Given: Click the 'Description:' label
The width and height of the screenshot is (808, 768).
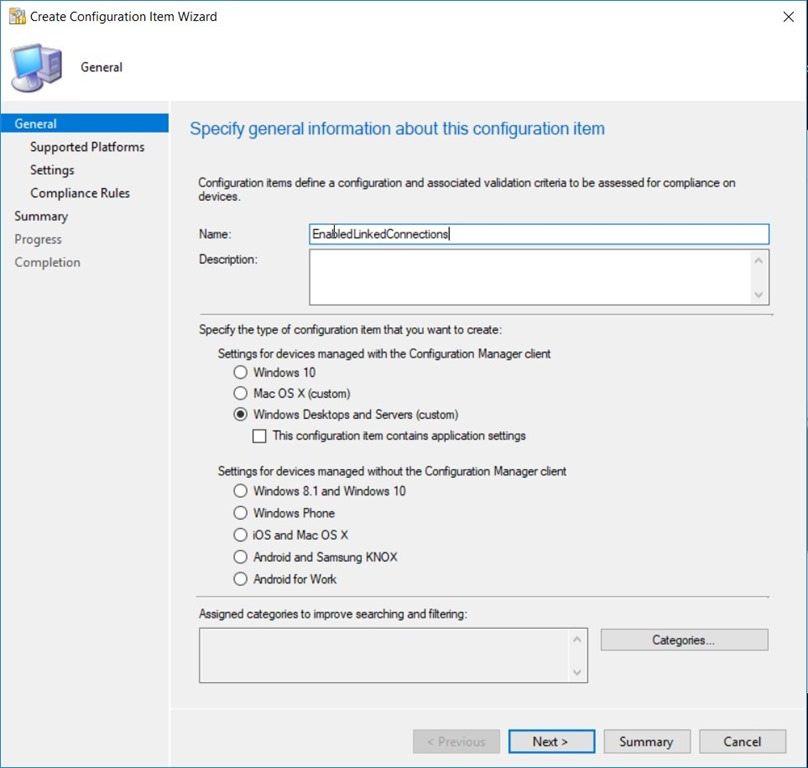Looking at the screenshot, I should [x=228, y=259].
